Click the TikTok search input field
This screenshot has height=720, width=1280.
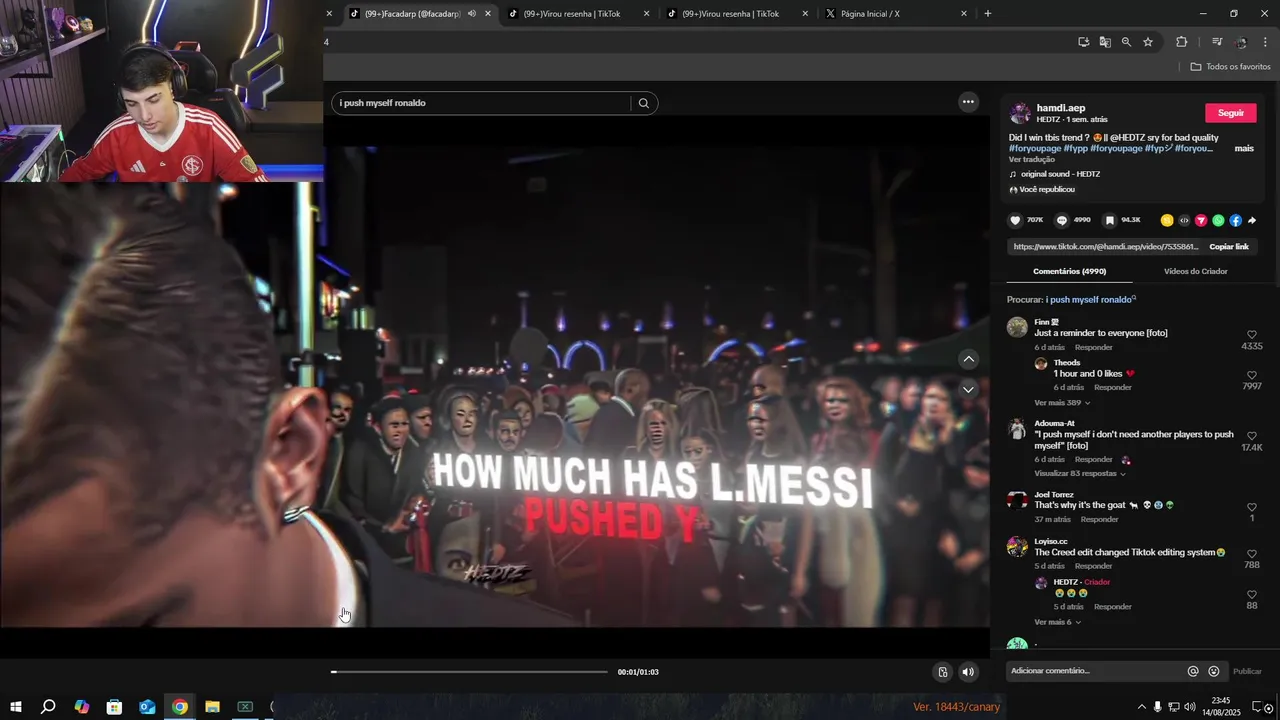(x=484, y=103)
